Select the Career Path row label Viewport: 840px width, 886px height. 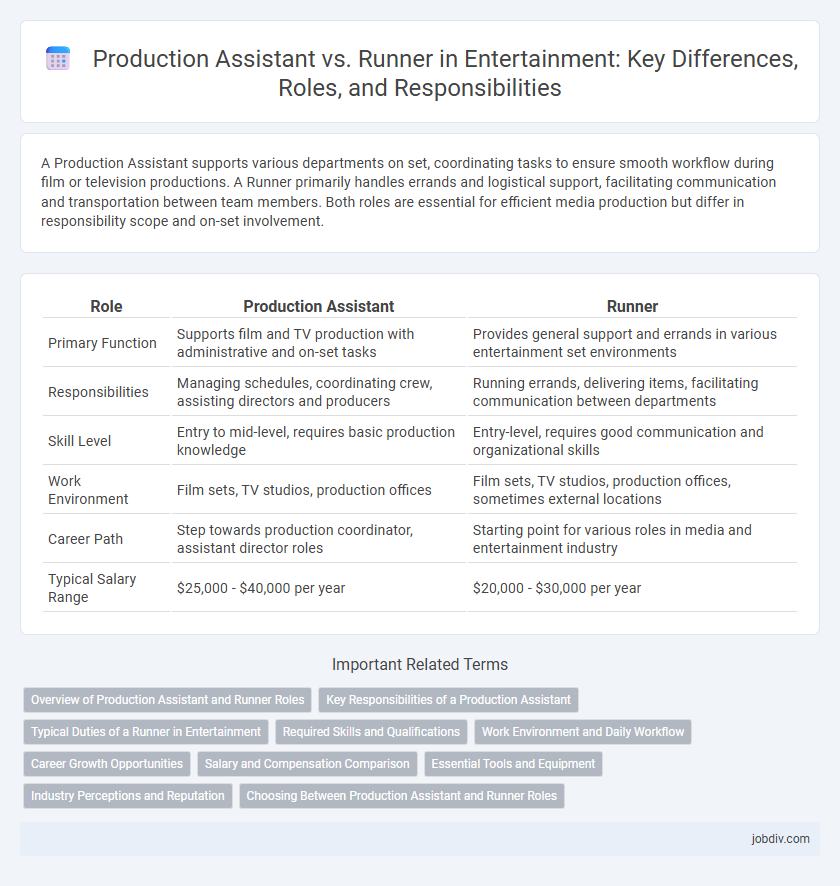point(85,539)
